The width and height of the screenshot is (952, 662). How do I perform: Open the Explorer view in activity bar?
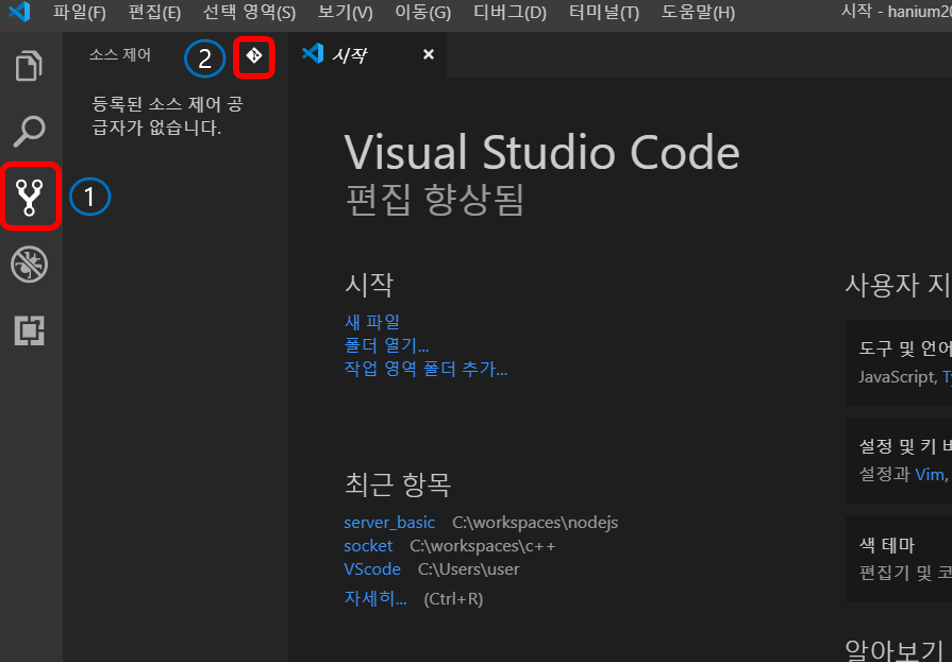click(x=29, y=65)
